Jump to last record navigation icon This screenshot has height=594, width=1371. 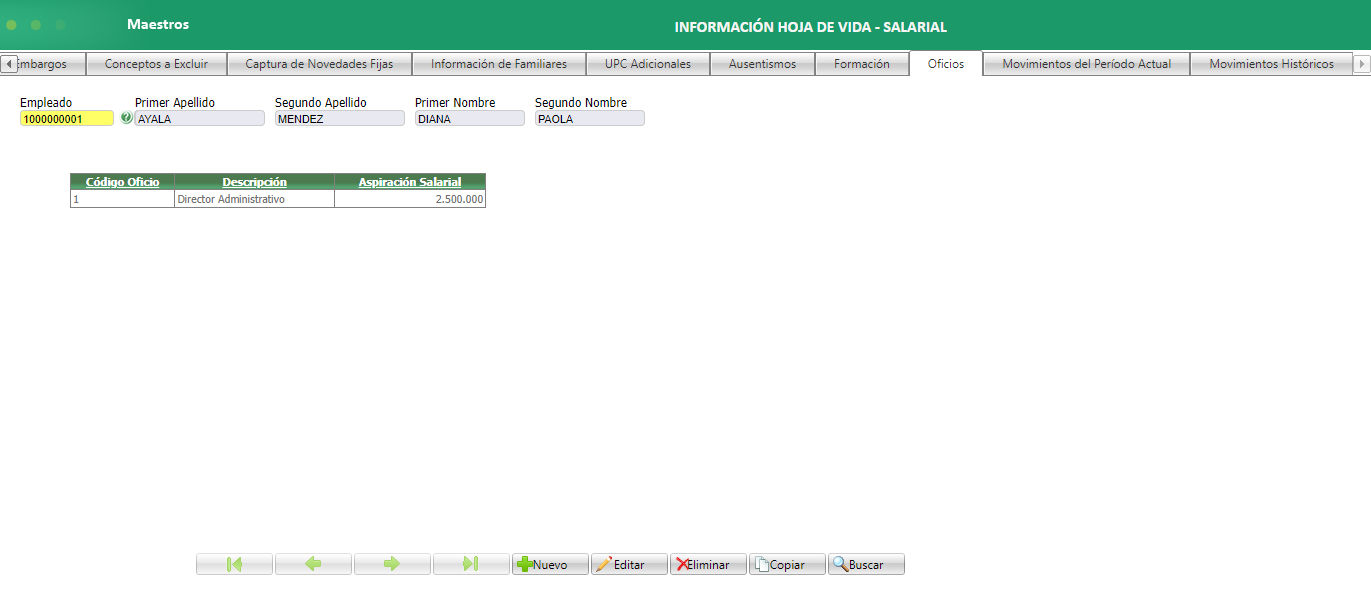[x=470, y=563]
